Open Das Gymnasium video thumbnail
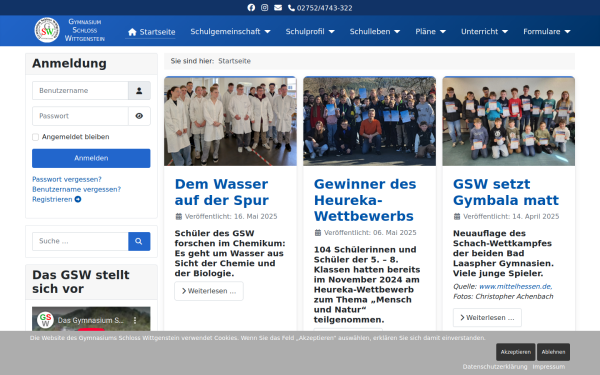600x375 pixels. [x=91, y=319]
